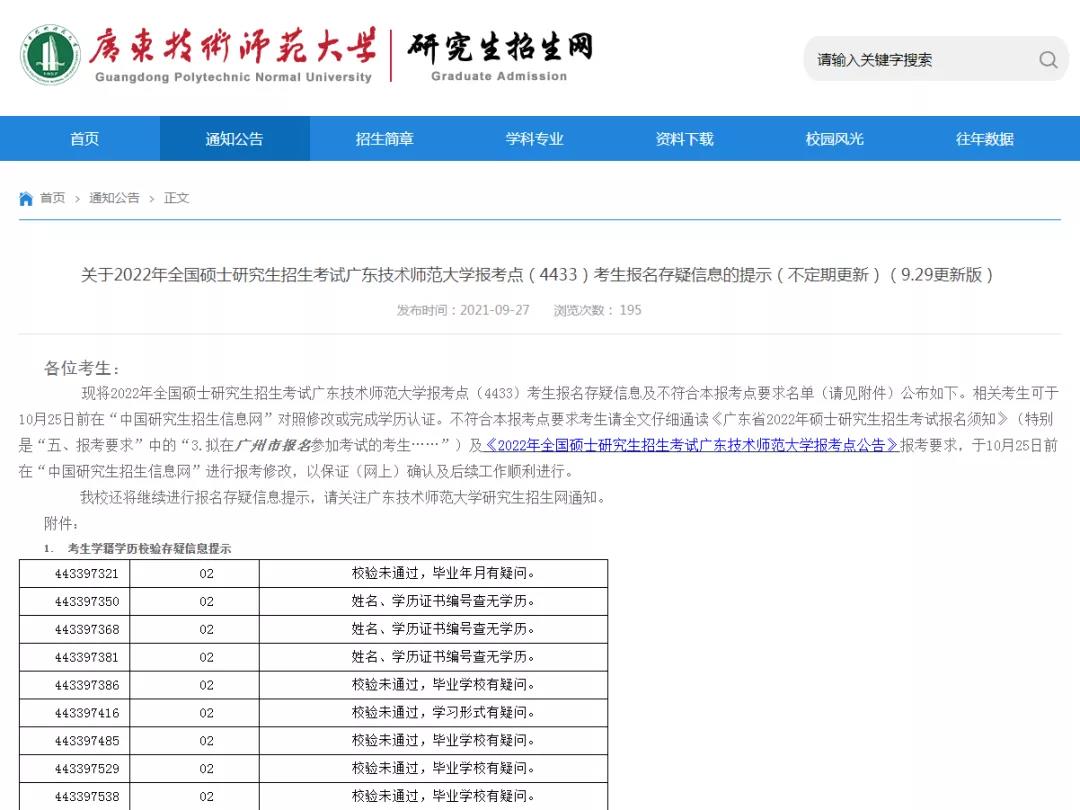Open the 通知公告 navigation tab
Viewport: 1080px width, 810px height.
coord(235,139)
